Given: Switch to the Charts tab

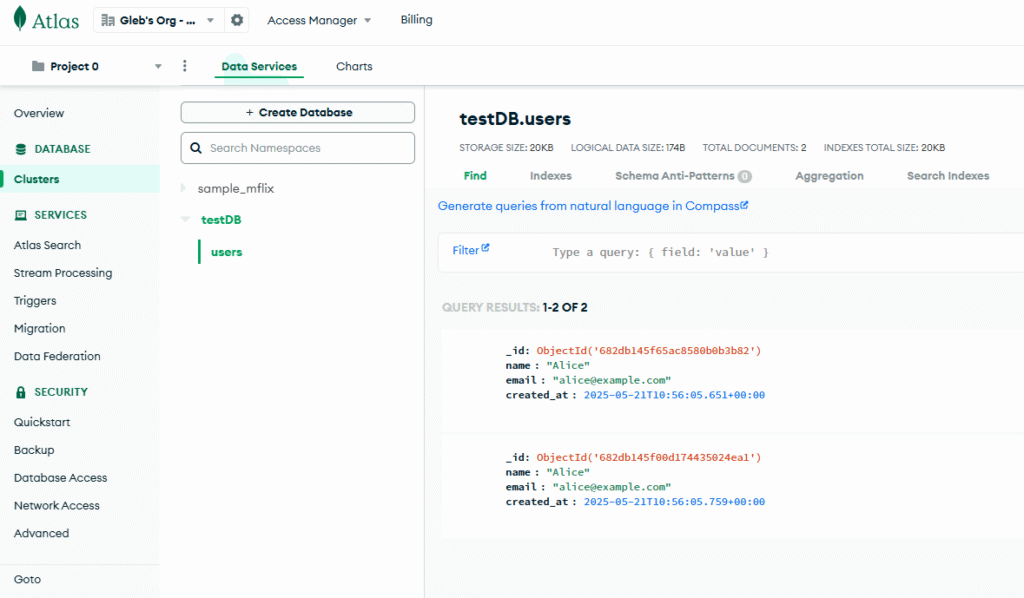Looking at the screenshot, I should point(354,66).
